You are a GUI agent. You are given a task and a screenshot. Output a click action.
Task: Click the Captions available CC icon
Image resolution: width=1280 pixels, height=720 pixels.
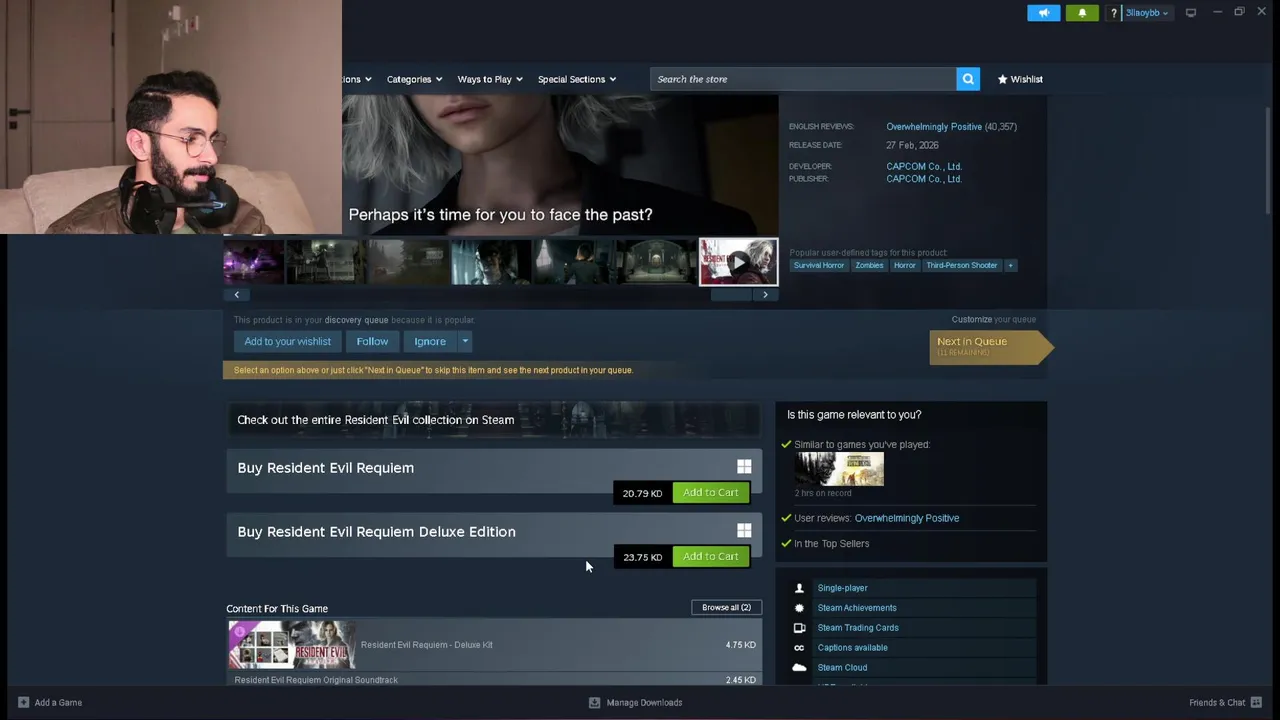(x=799, y=648)
